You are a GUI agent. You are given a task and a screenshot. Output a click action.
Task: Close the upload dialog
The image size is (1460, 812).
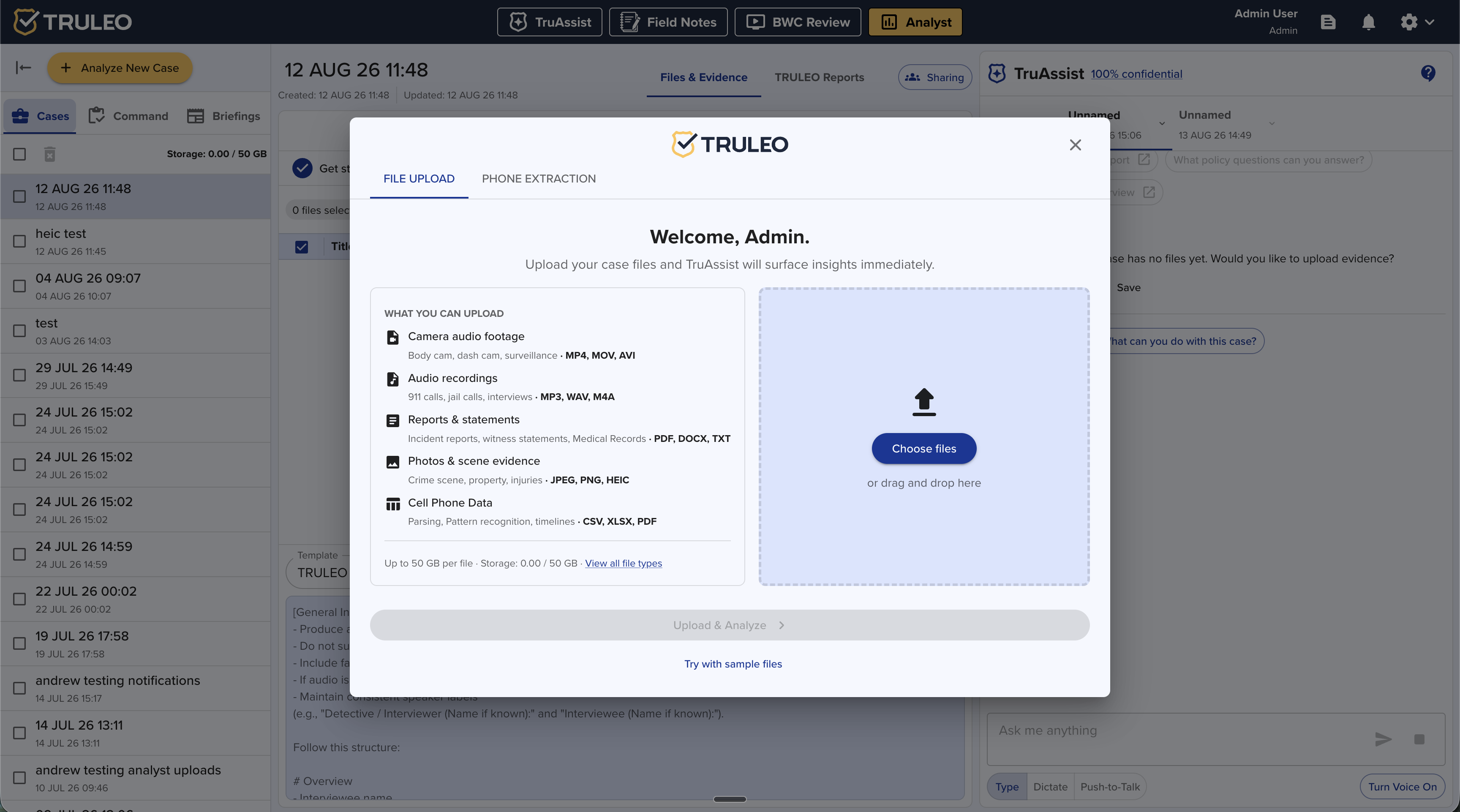[x=1075, y=145]
